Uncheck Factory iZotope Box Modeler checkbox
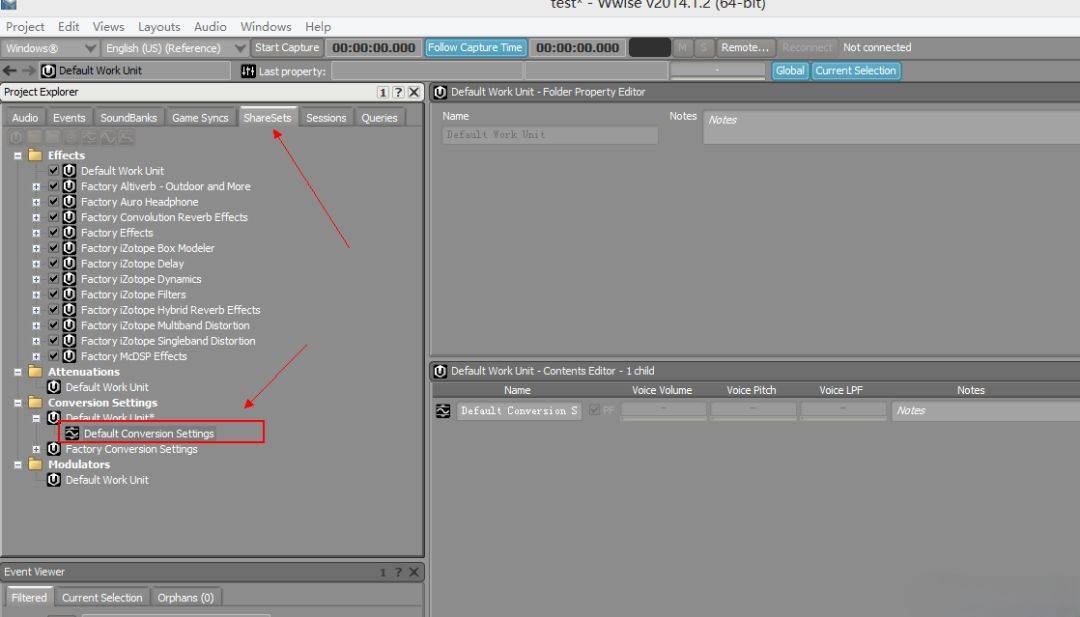1080x617 pixels. pos(53,248)
